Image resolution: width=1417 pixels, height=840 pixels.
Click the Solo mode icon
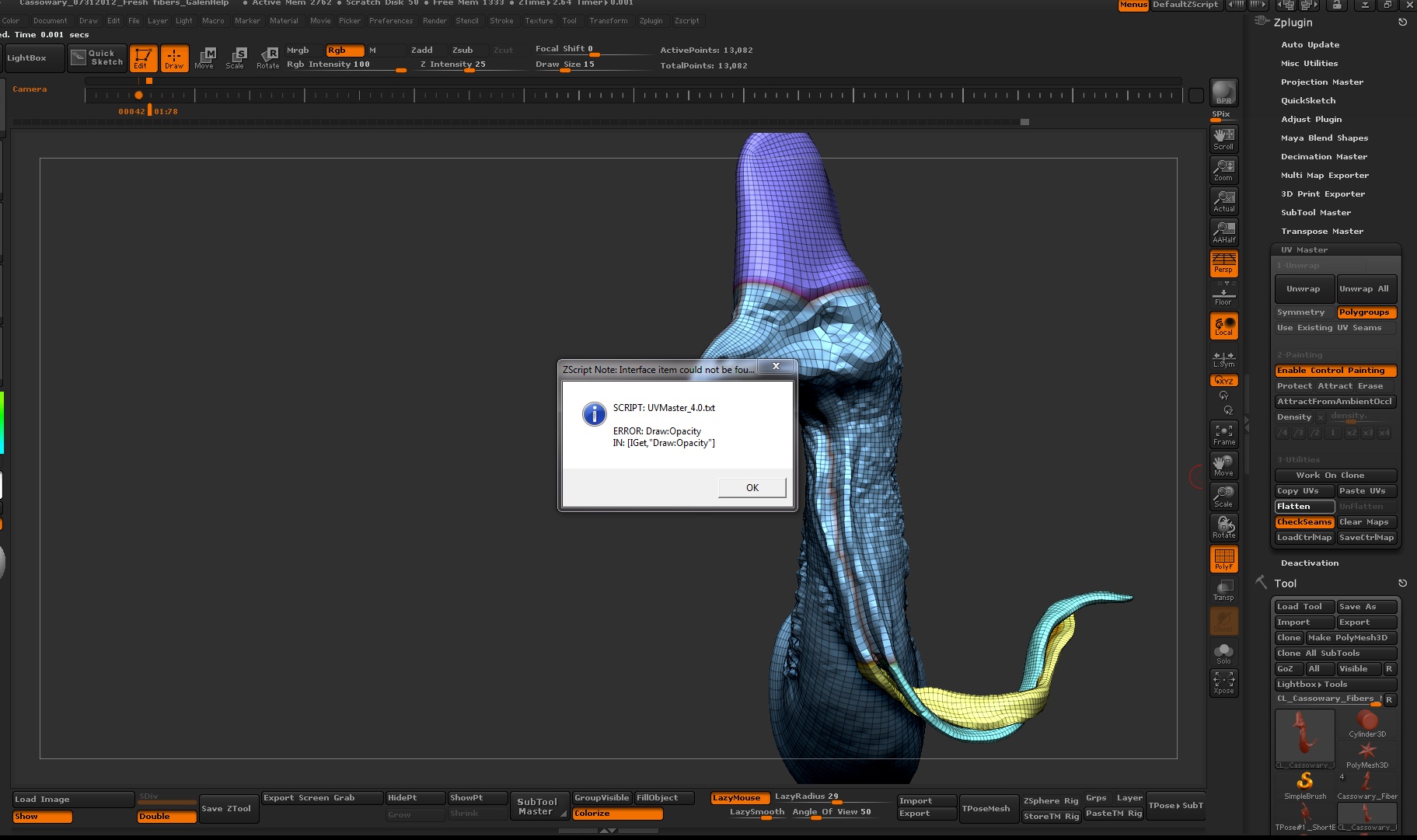pos(1223,653)
